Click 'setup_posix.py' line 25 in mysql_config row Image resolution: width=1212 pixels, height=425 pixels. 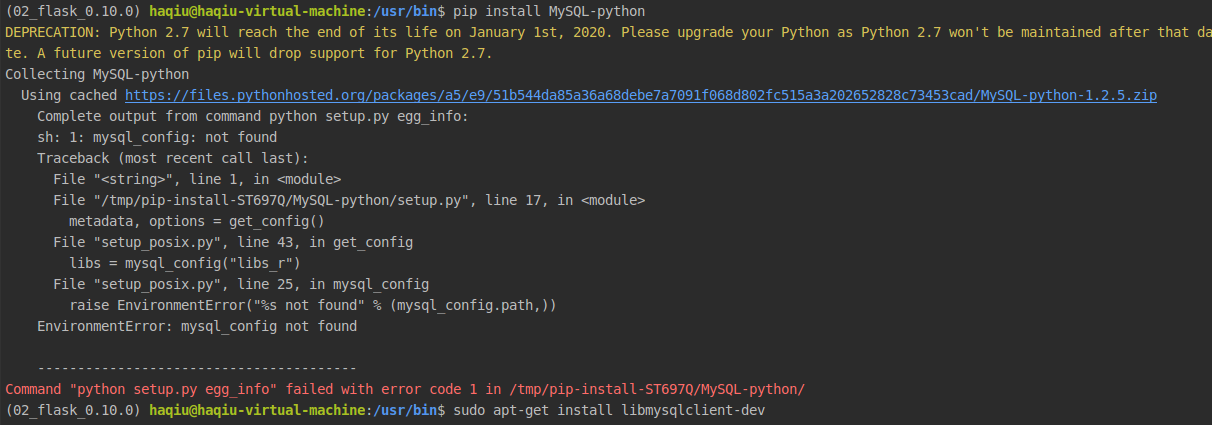tap(241, 284)
